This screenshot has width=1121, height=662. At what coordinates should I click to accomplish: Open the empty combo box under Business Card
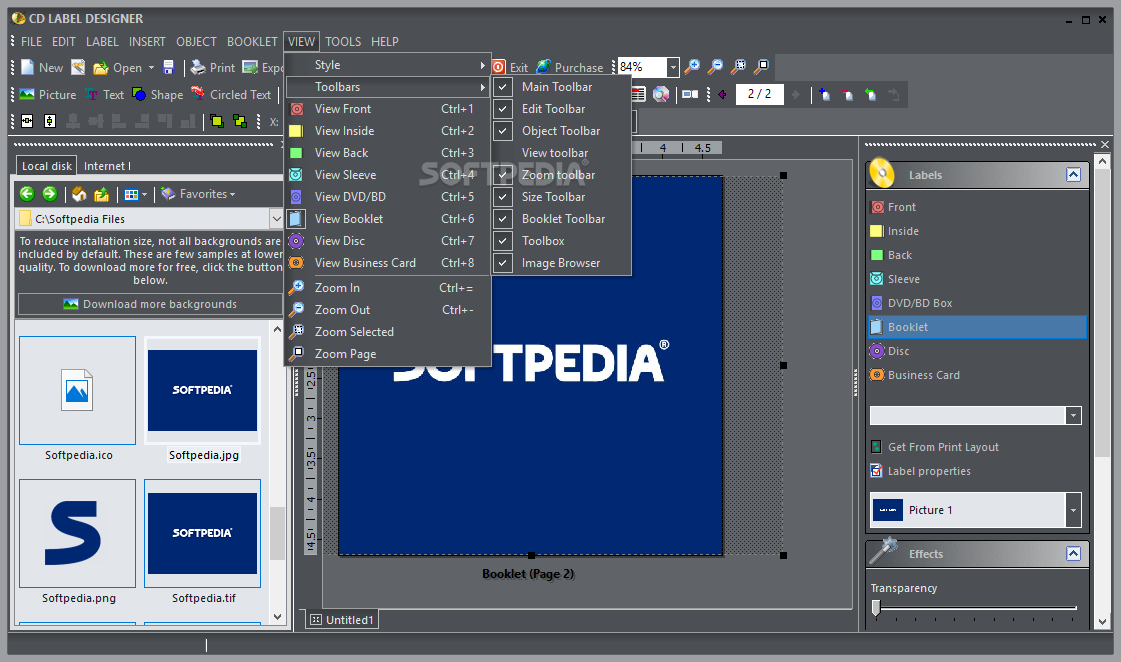[x=1073, y=415]
